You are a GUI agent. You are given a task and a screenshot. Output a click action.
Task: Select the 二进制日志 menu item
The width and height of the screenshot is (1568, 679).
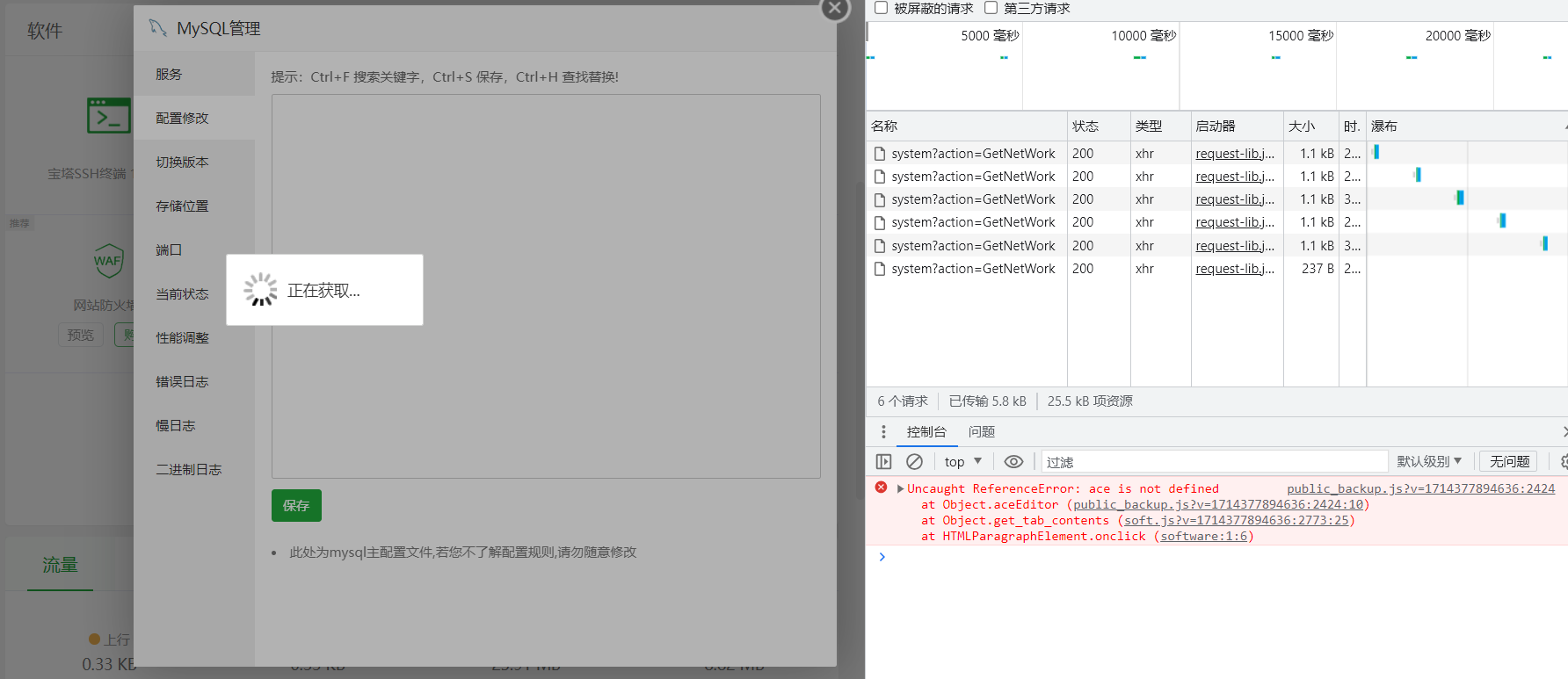coord(194,469)
